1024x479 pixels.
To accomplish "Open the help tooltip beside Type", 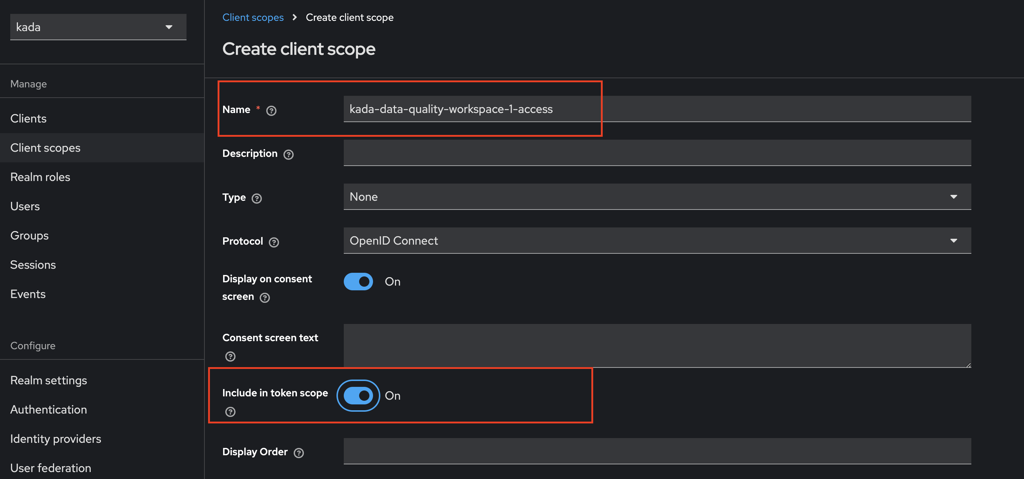I will (x=257, y=198).
